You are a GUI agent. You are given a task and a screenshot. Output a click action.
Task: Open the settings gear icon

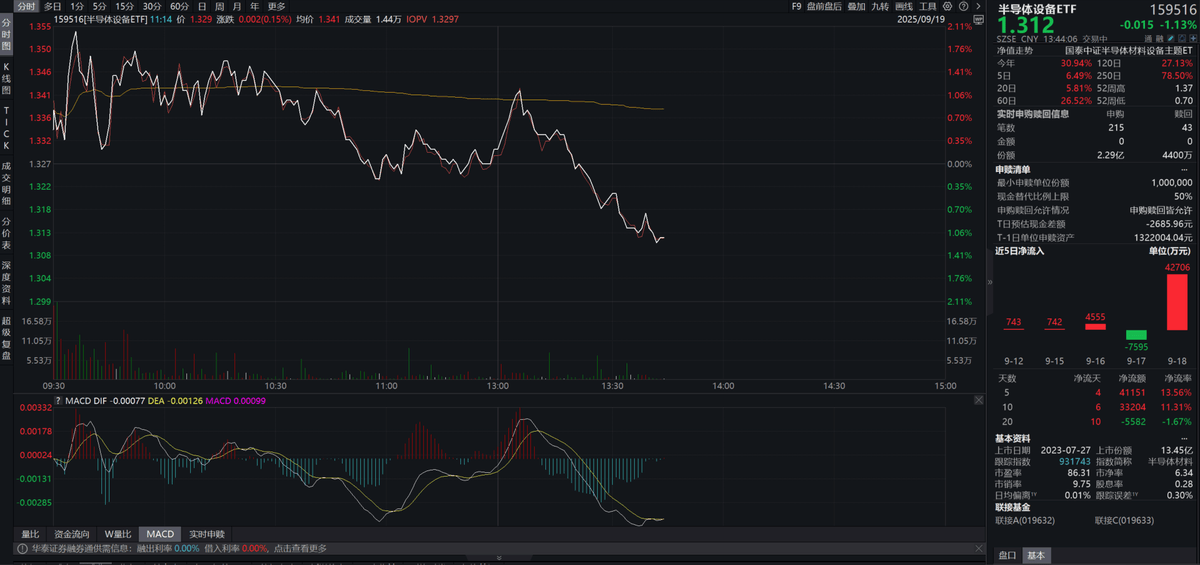(x=948, y=6)
